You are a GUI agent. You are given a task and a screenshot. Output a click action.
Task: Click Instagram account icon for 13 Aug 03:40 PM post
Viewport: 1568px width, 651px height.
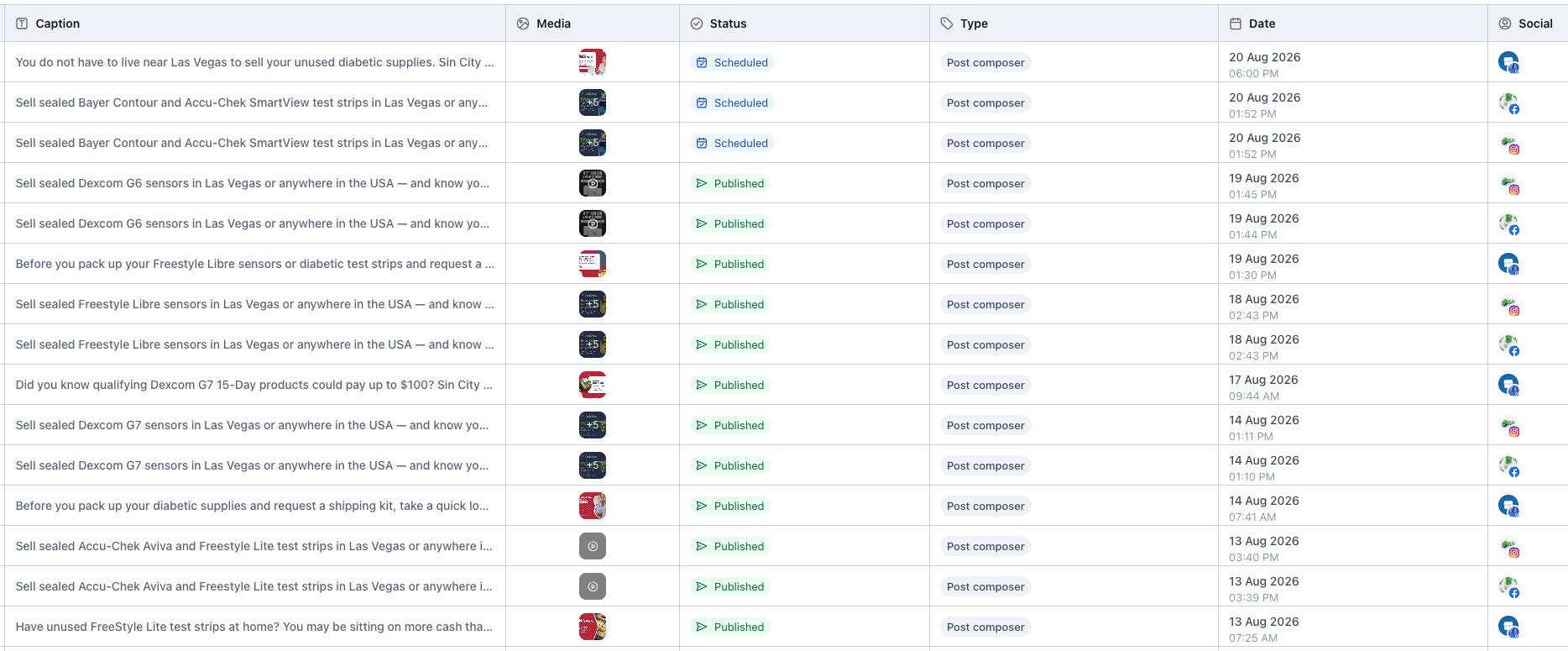(x=1508, y=546)
